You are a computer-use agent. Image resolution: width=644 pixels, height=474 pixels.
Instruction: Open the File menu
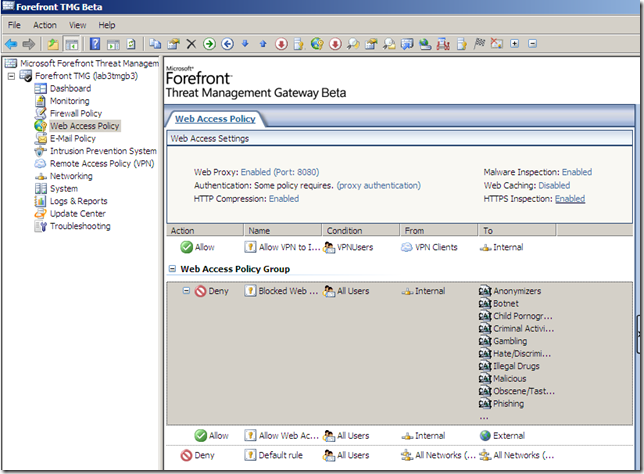14,25
